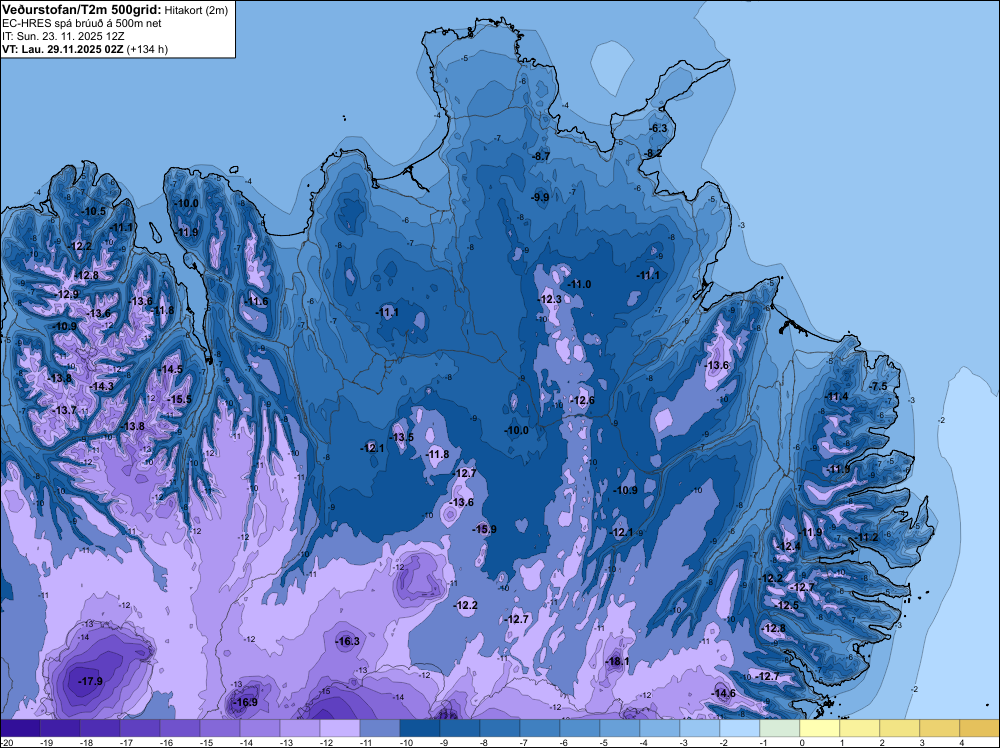The height and width of the screenshot is (748, 1000).
Task: Click the '-14.3' temperature label
Action: click(x=101, y=386)
